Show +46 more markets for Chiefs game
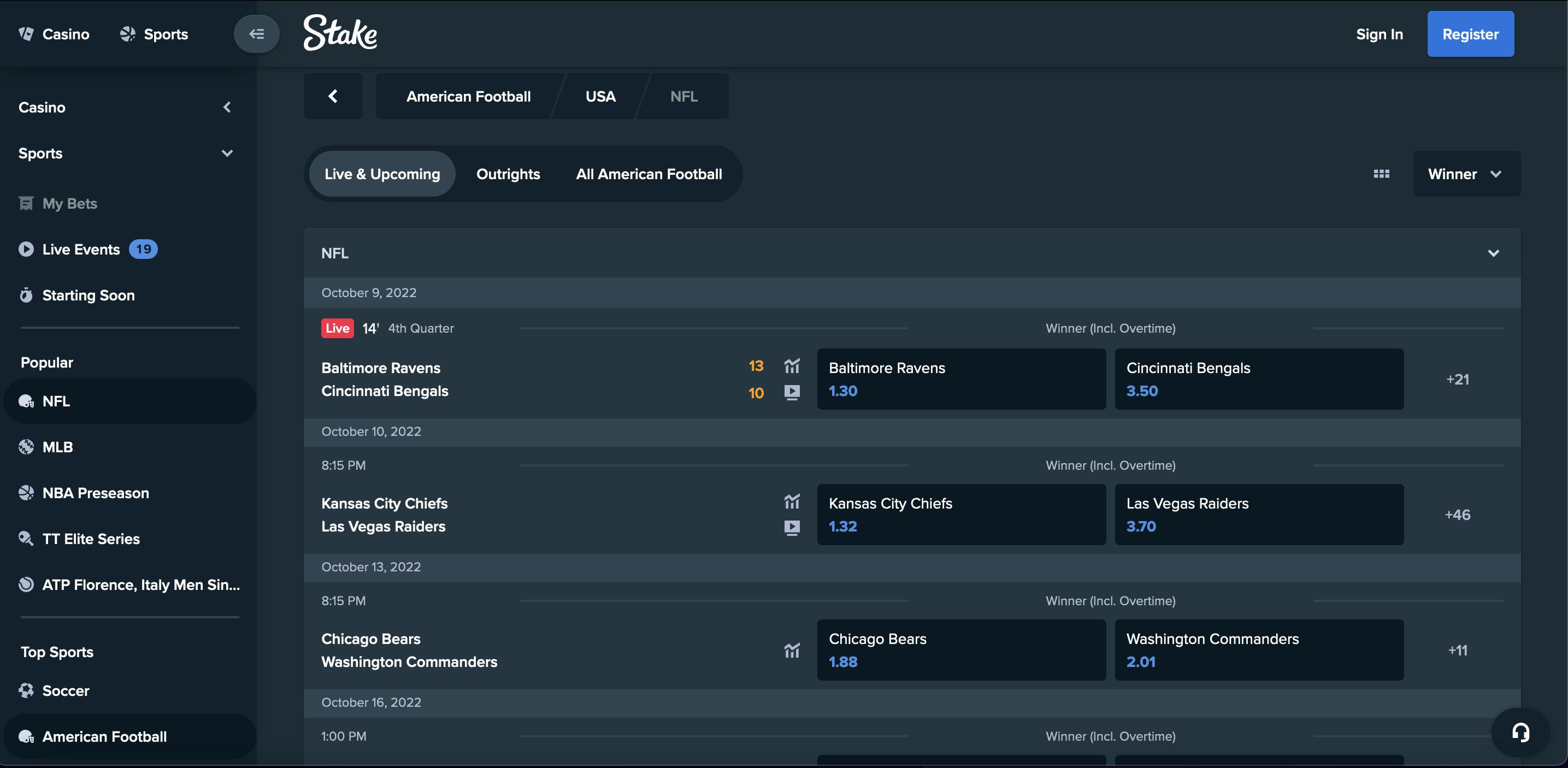 1457,515
